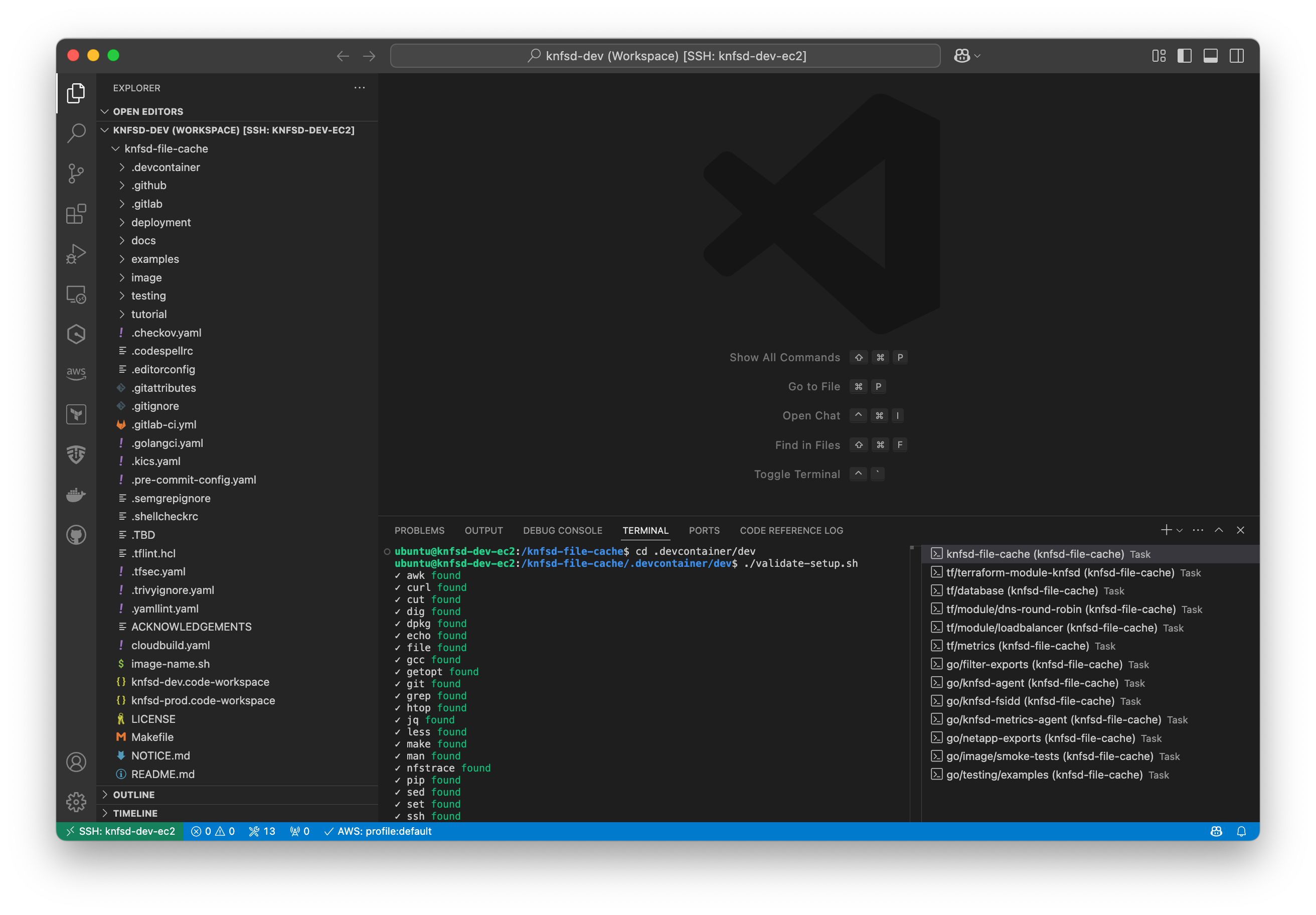
Task: Open terminal launch profile dropdown arrow
Action: click(1179, 530)
